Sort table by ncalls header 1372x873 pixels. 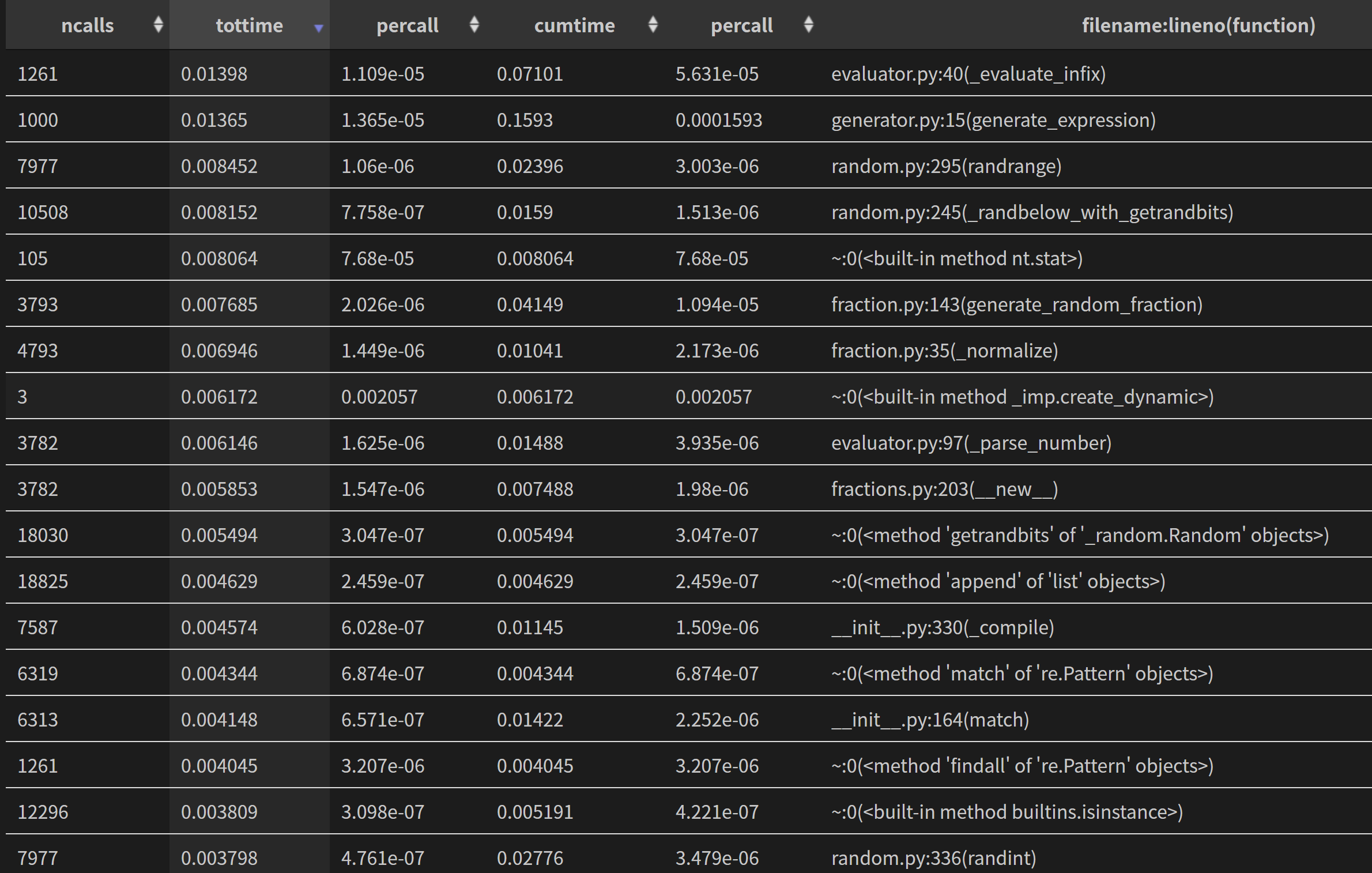click(x=88, y=25)
